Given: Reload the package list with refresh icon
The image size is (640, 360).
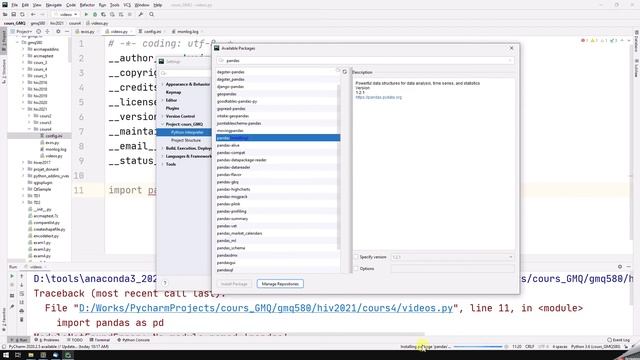Looking at the screenshot, I should pos(345,72).
